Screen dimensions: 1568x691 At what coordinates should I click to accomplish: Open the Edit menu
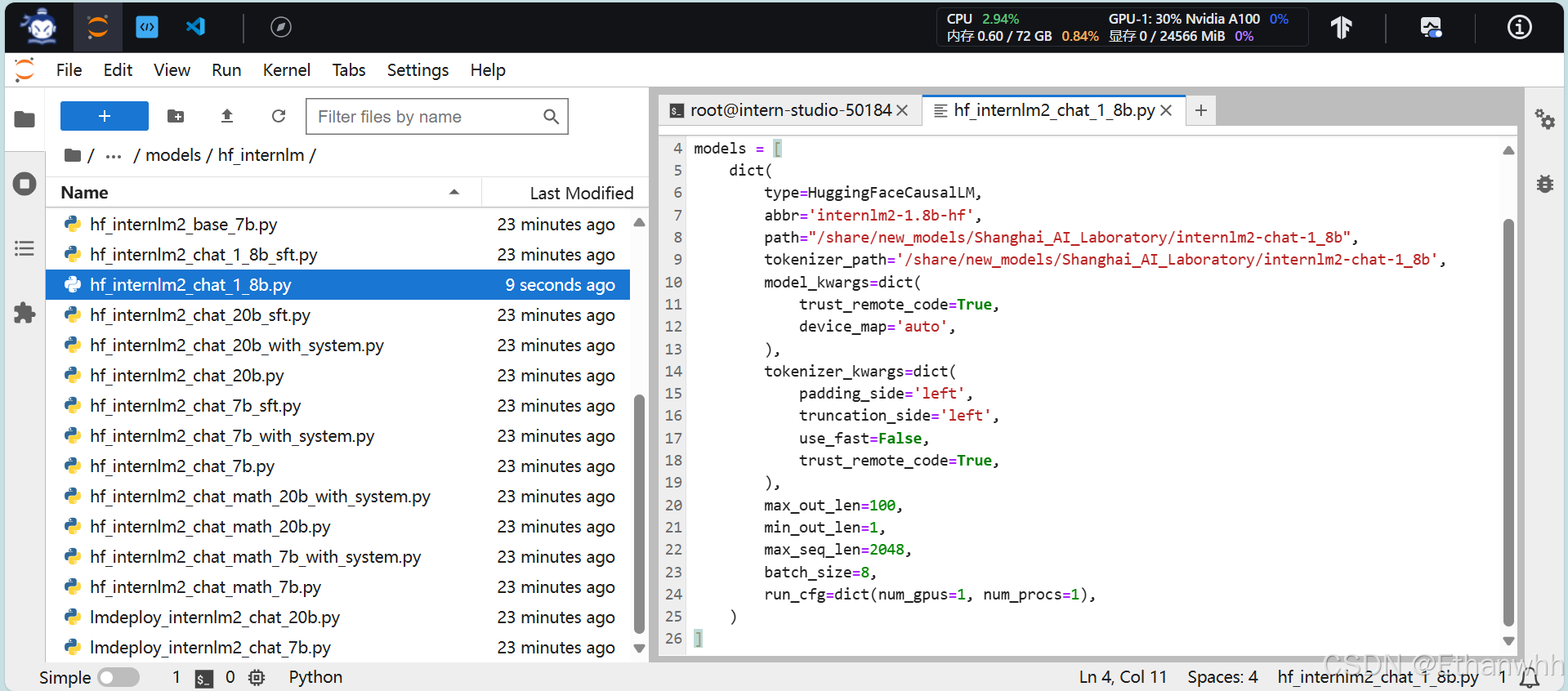(x=118, y=70)
